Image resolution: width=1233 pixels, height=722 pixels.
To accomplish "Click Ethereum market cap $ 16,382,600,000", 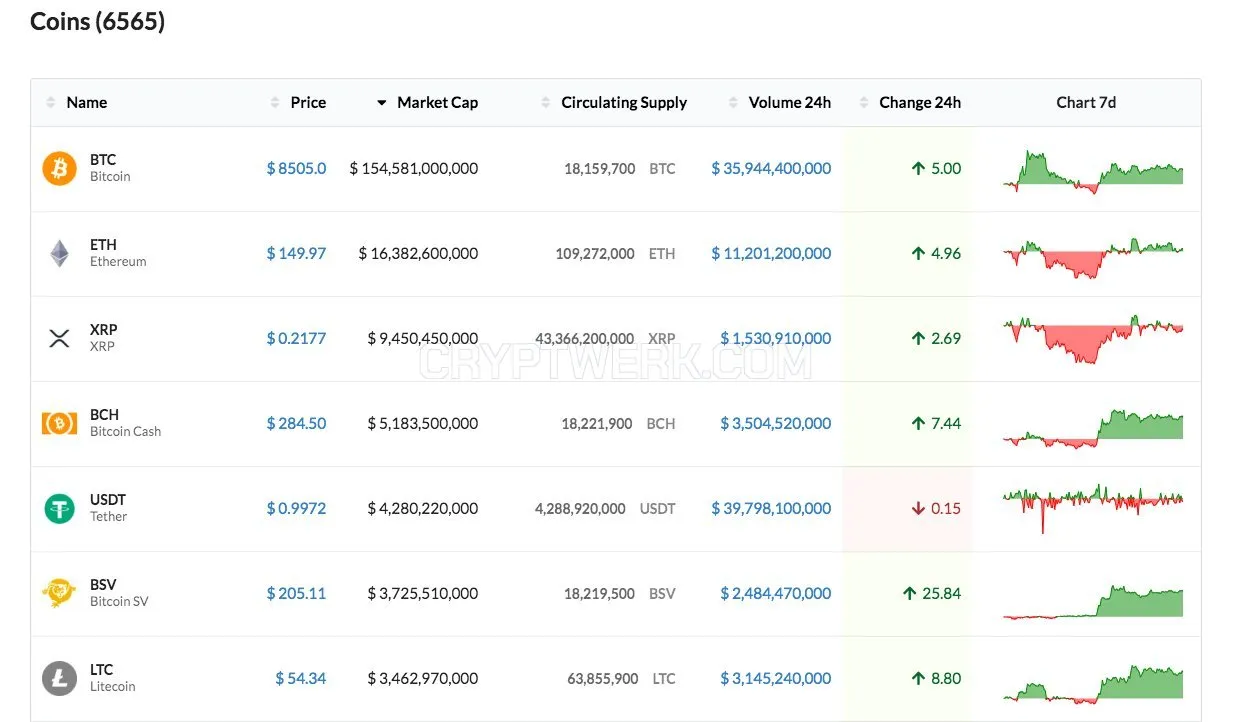I will 418,253.
